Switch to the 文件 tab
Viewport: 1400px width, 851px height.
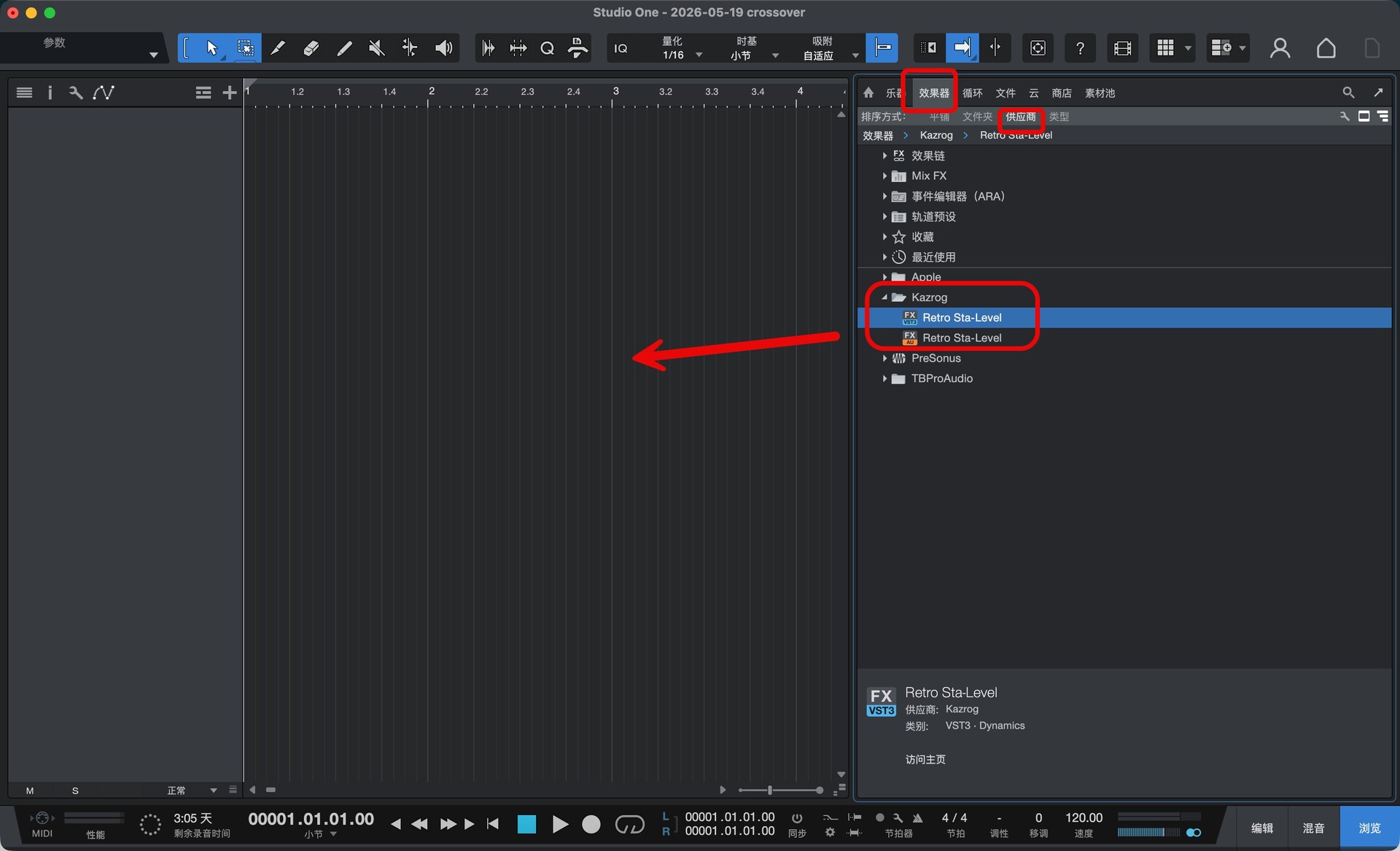point(1006,93)
